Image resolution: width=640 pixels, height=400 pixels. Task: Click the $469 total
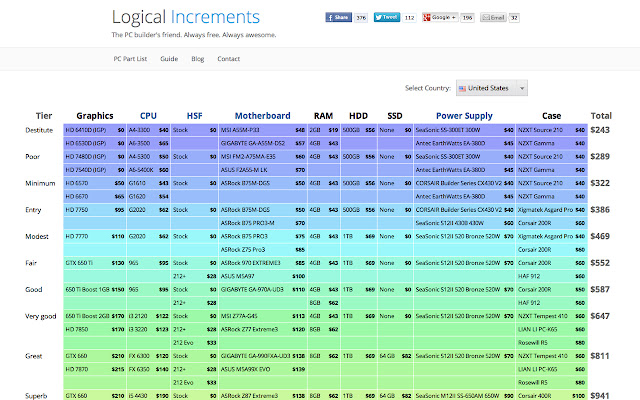600,236
